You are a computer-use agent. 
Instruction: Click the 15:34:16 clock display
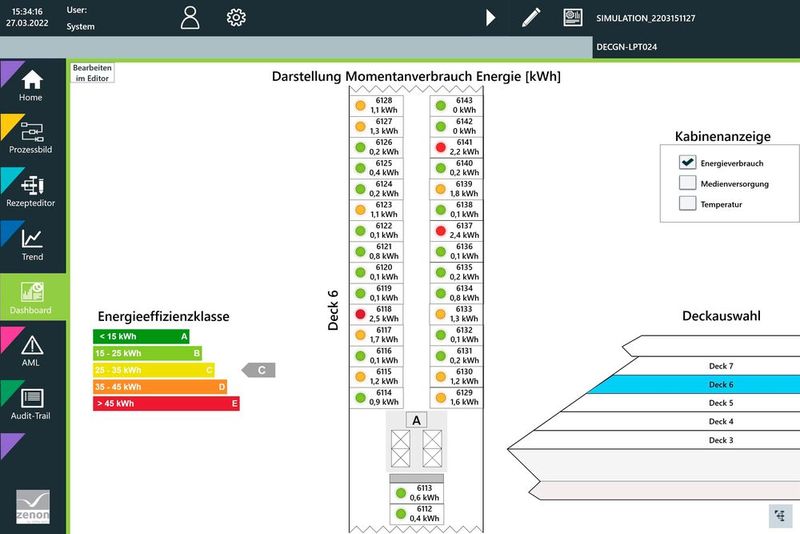[27, 11]
